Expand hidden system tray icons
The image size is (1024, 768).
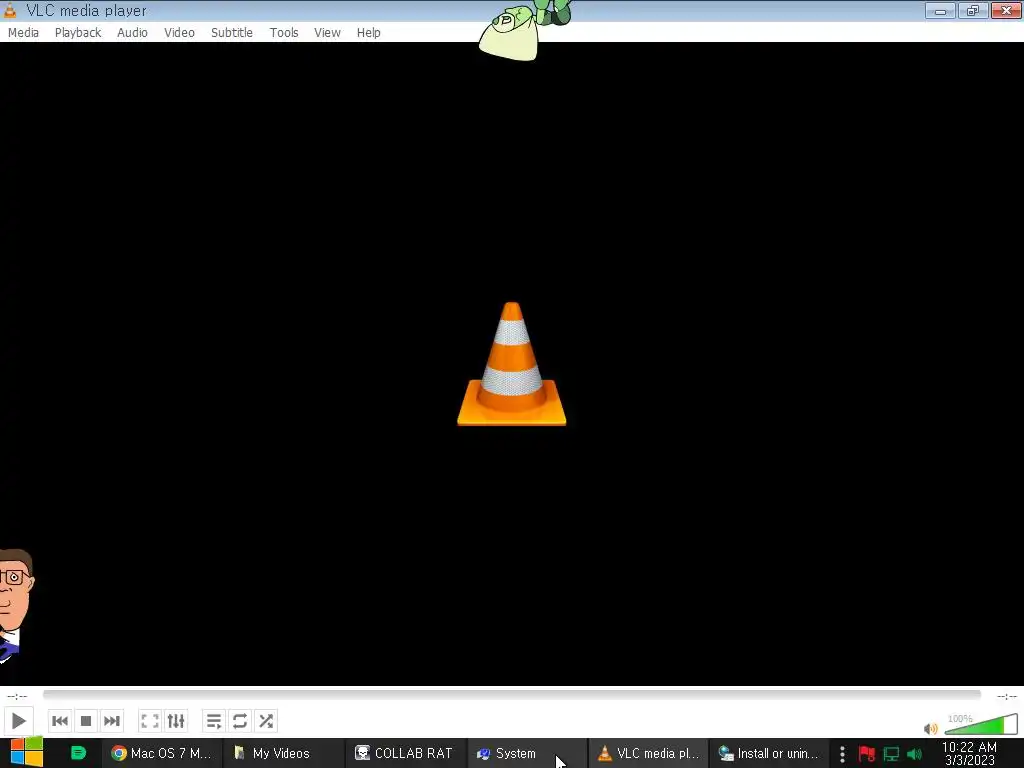tap(842, 754)
